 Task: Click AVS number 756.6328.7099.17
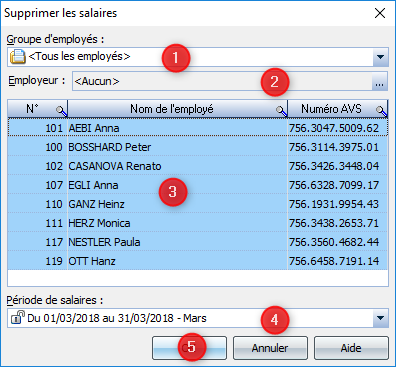pyautogui.click(x=334, y=185)
